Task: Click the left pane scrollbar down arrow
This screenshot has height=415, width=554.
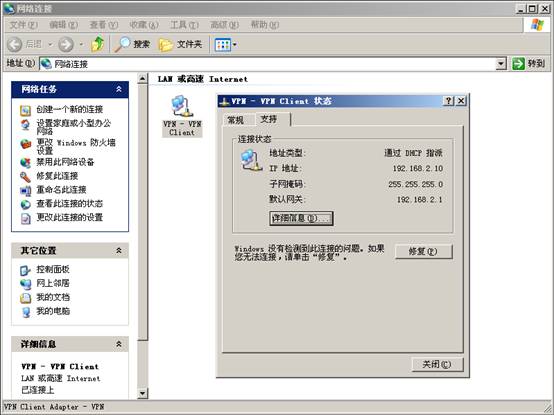Action: [142, 393]
